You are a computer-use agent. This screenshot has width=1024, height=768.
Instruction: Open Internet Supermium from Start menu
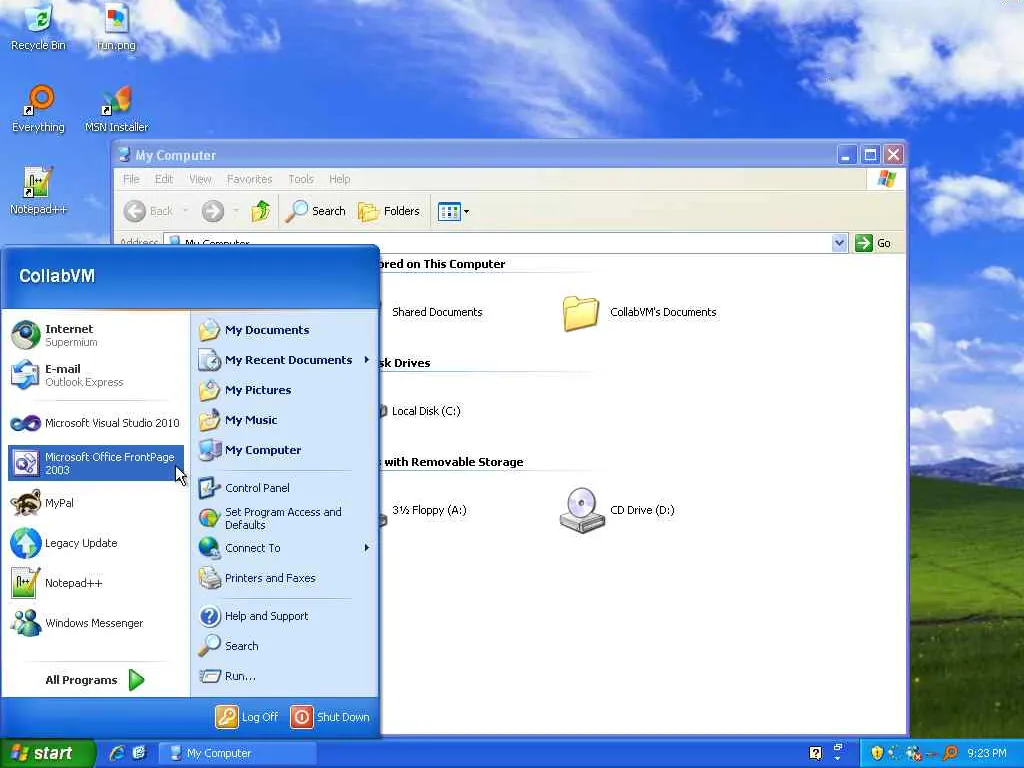pyautogui.click(x=95, y=335)
